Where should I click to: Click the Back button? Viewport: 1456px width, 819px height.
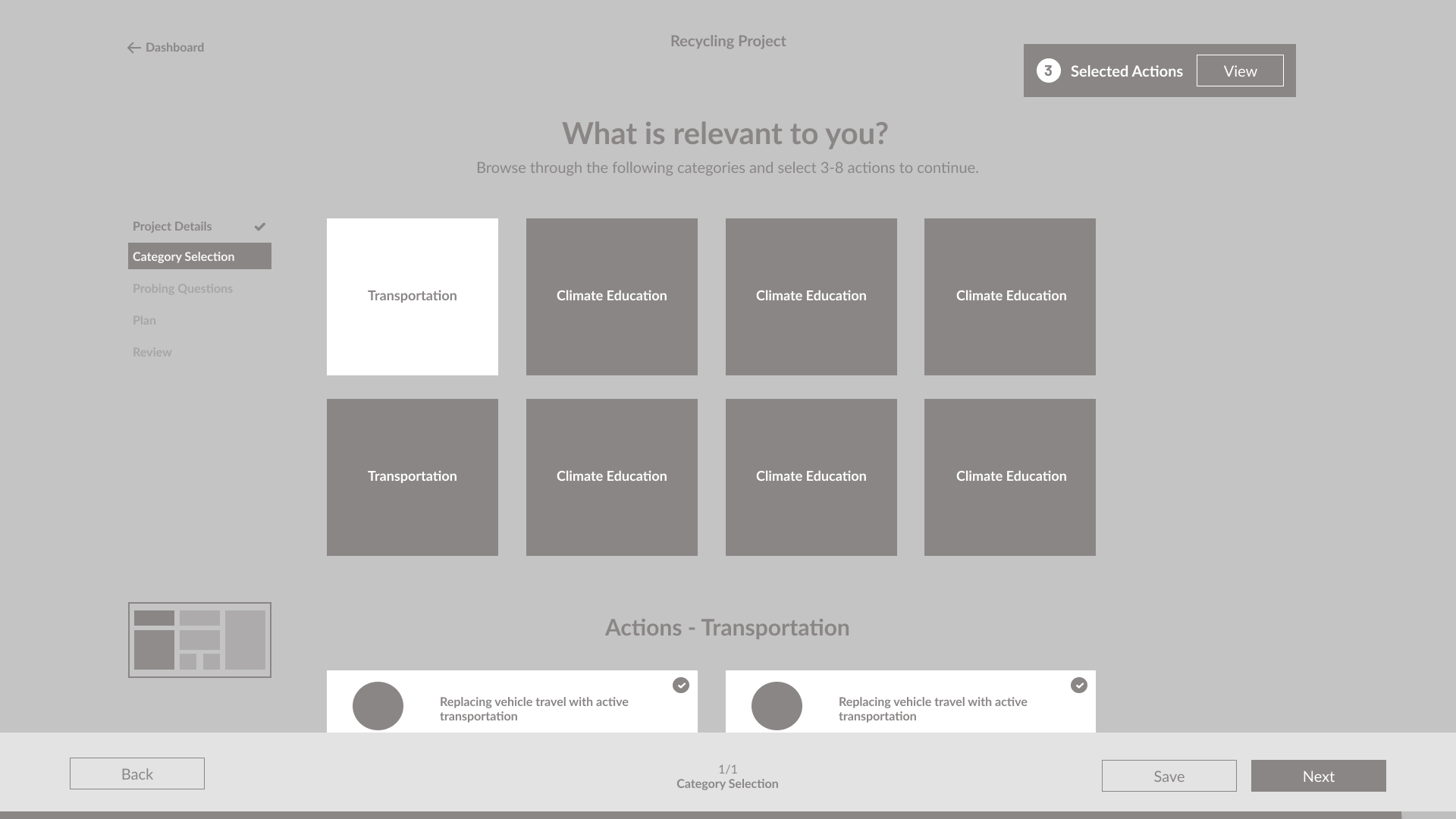pyautogui.click(x=137, y=773)
